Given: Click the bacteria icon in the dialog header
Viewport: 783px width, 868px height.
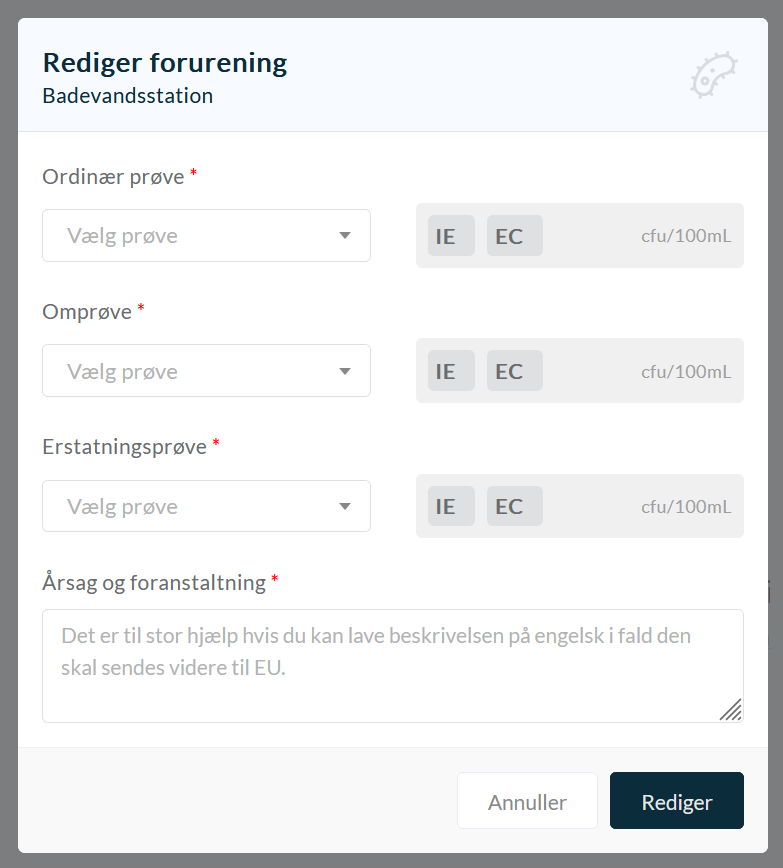Looking at the screenshot, I should tap(714, 75).
